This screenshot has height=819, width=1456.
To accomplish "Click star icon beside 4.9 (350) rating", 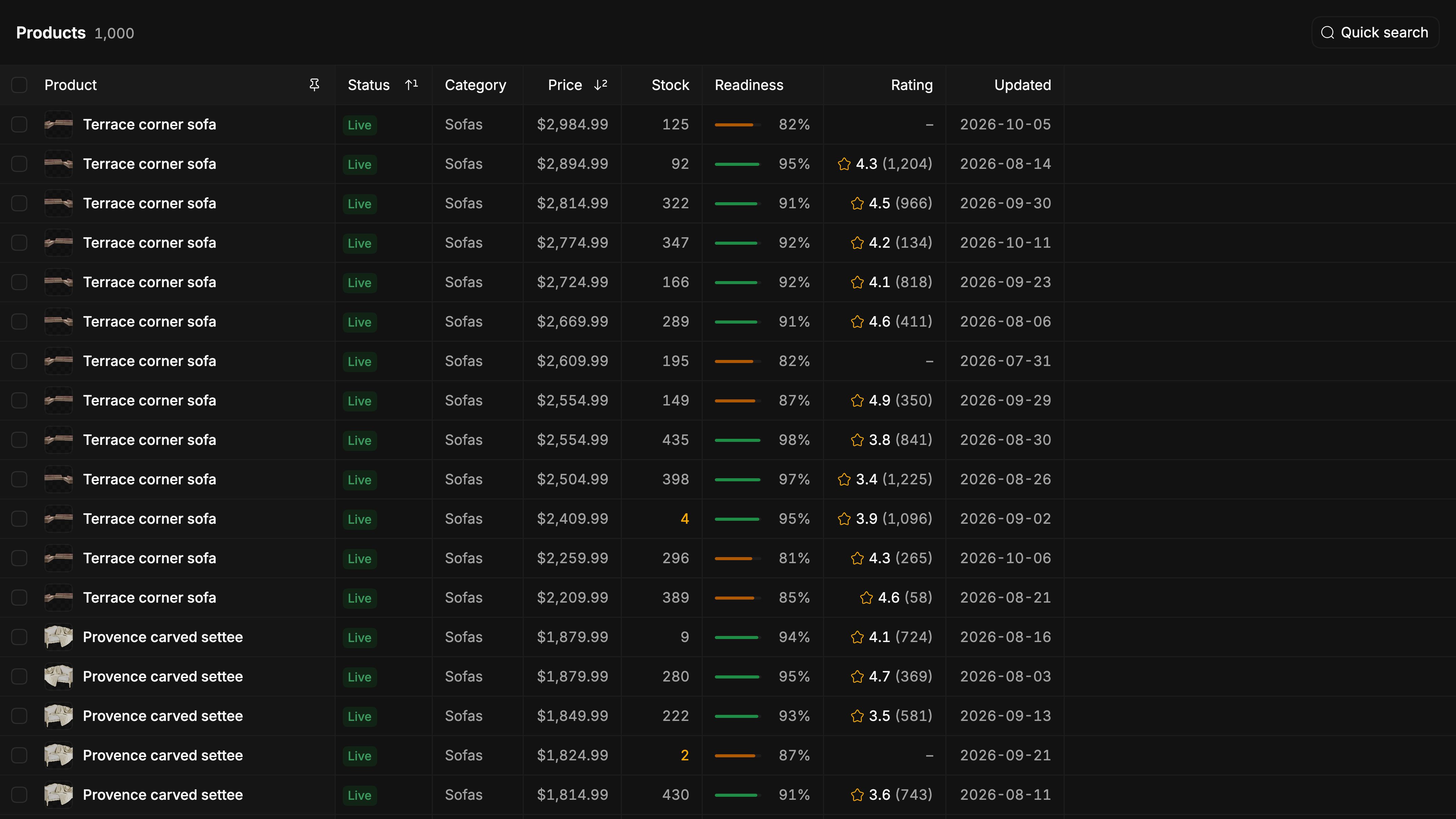I will pyautogui.click(x=857, y=401).
